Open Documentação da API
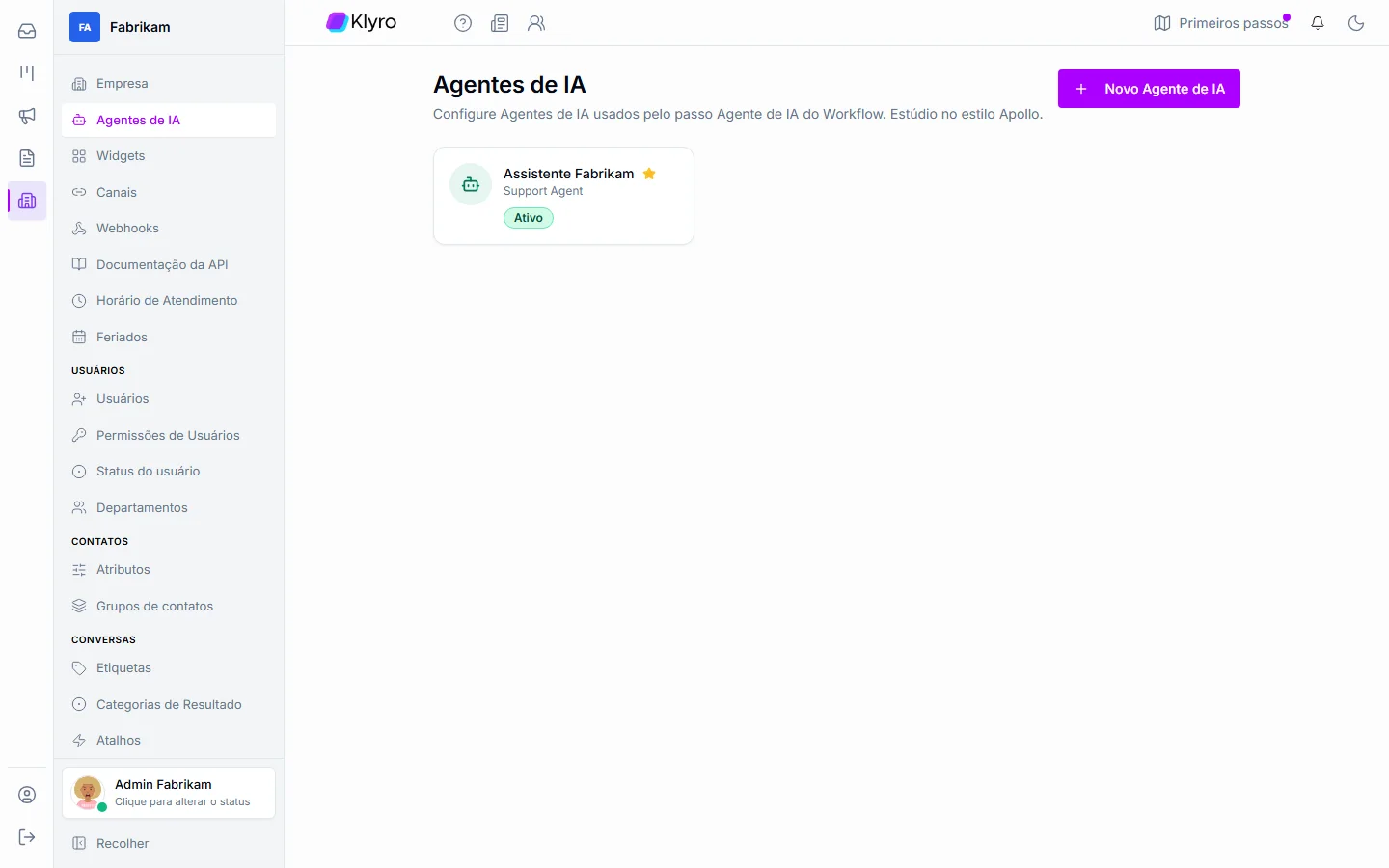The image size is (1389, 868). 169,265
